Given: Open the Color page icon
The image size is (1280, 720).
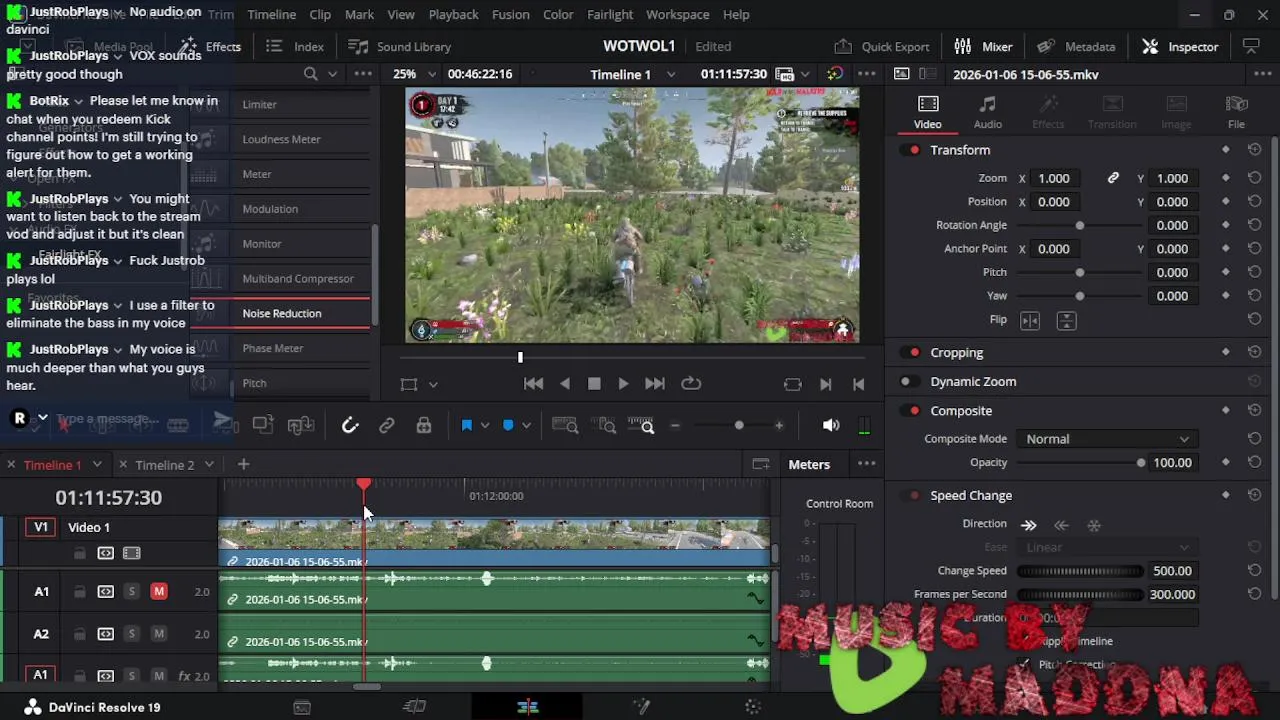Looking at the screenshot, I should pyautogui.click(x=753, y=707).
